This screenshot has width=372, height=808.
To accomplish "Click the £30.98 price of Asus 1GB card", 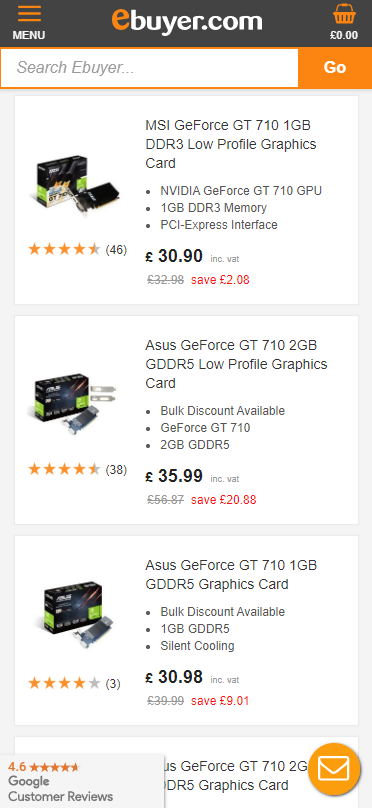I will (x=175, y=677).
